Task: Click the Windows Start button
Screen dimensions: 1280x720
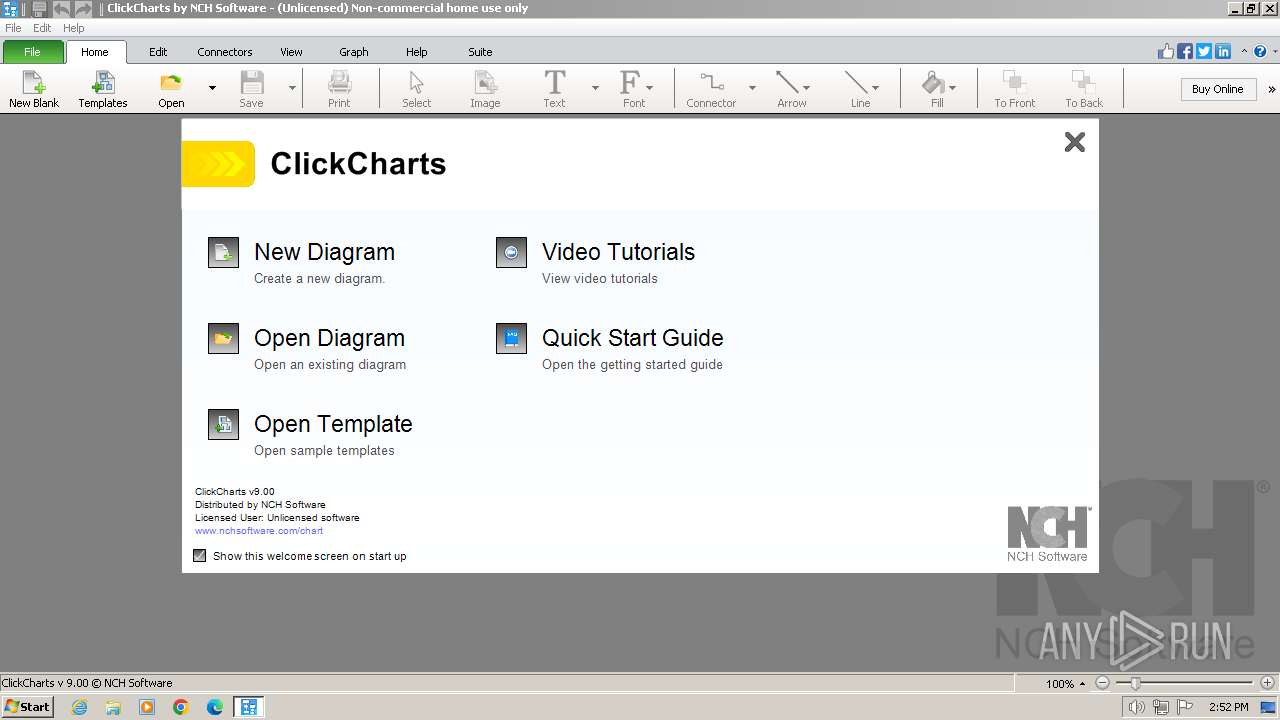Action: pyautogui.click(x=28, y=706)
